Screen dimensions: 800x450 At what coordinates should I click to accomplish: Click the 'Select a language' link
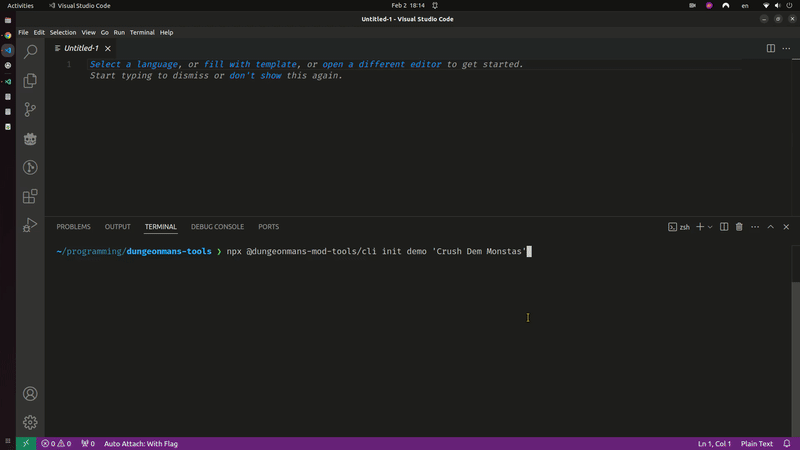tap(134, 64)
